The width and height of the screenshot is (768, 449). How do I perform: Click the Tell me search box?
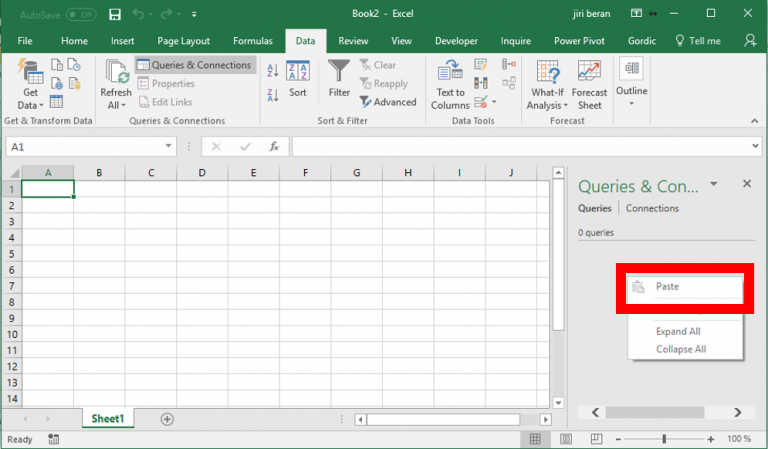698,41
